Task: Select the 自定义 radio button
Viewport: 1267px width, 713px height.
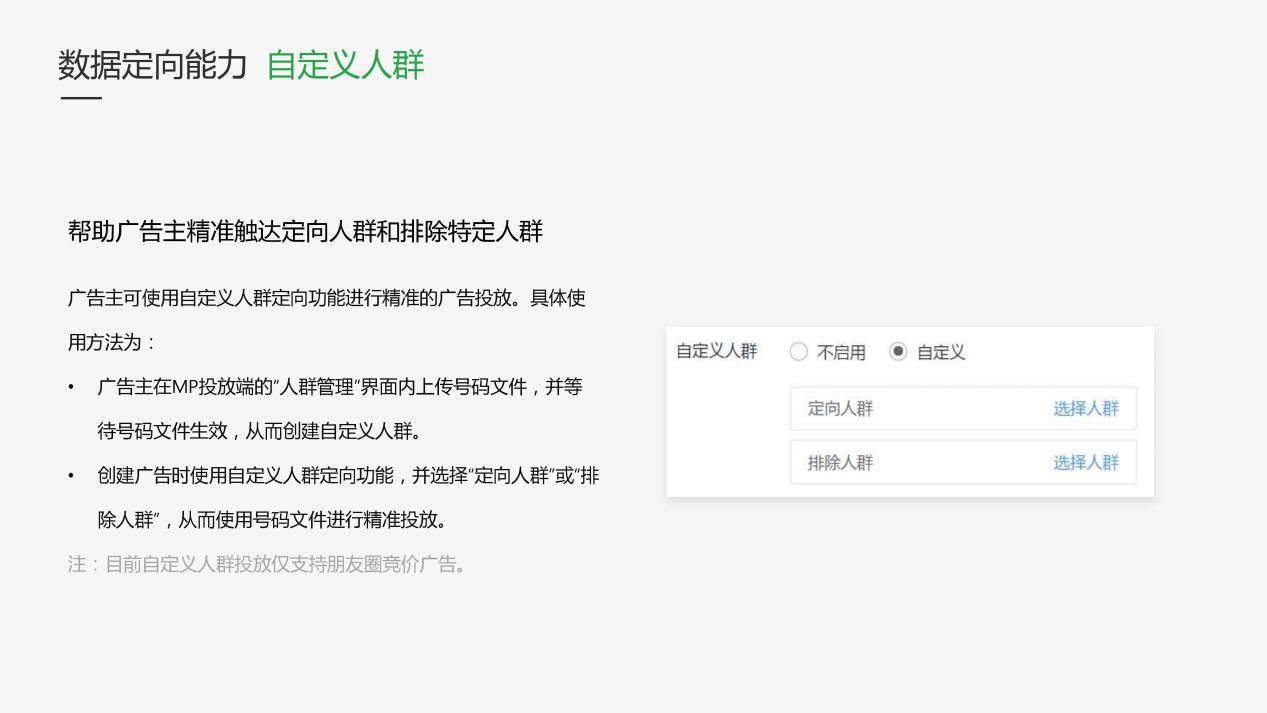Action: (x=898, y=352)
